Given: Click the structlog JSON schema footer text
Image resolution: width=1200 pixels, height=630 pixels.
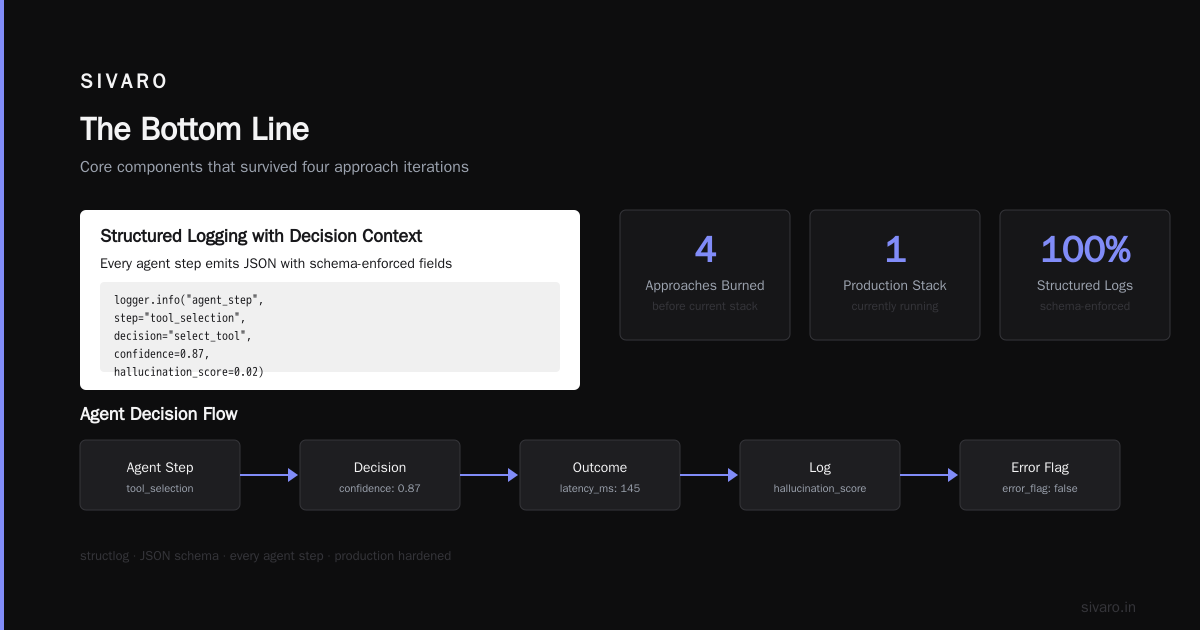Looking at the screenshot, I should pyautogui.click(x=265, y=556).
